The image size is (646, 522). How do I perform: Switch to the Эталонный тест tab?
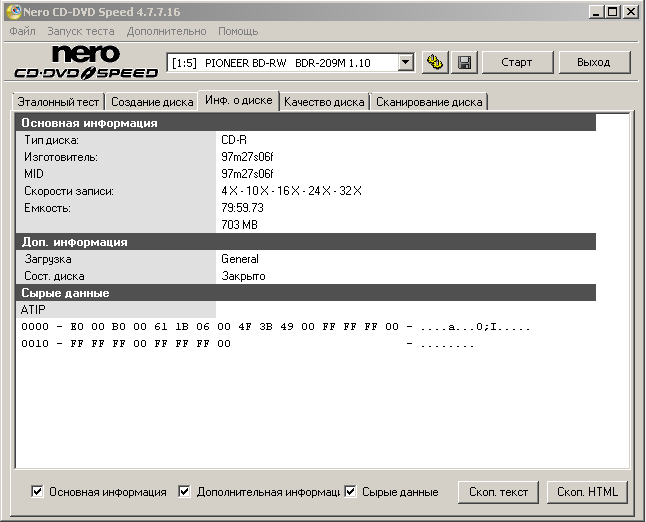pos(58,102)
